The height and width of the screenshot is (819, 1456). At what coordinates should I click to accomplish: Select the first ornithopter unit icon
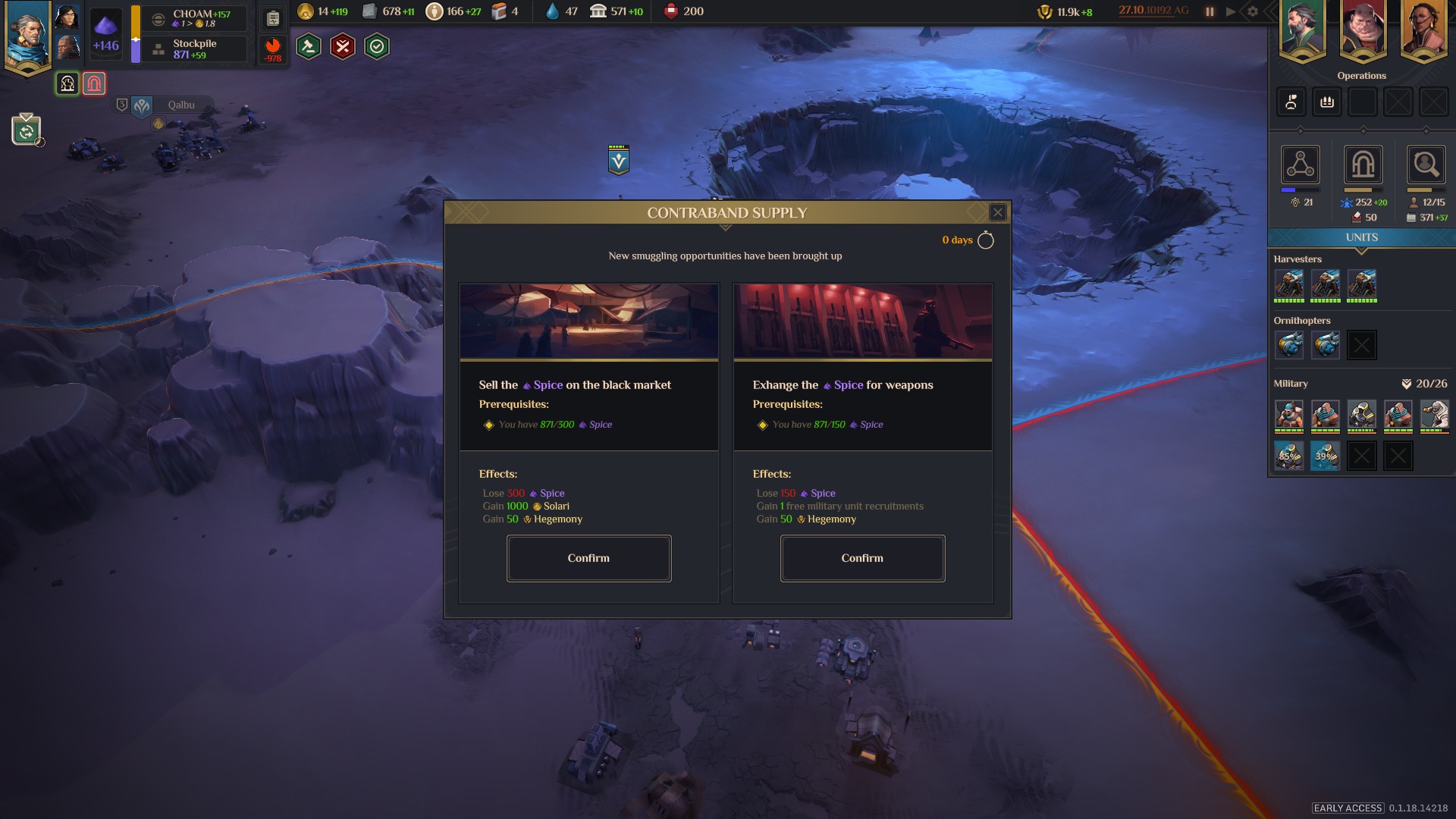[1289, 345]
